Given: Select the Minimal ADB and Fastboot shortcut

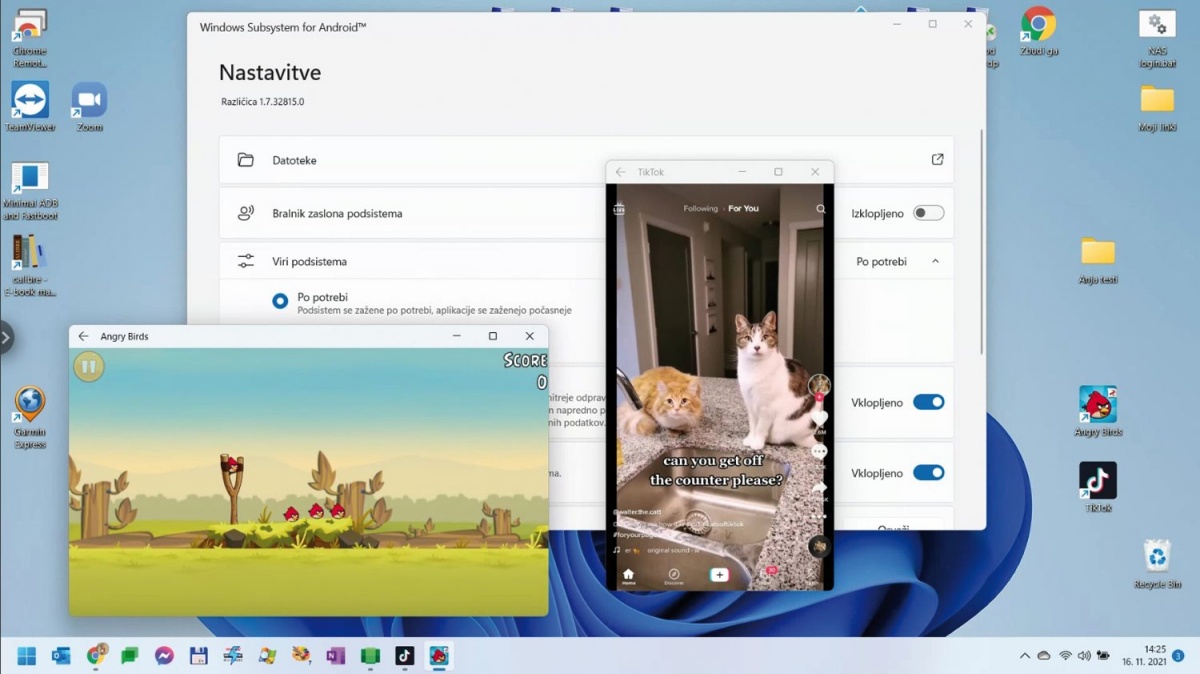Looking at the screenshot, I should [30, 191].
